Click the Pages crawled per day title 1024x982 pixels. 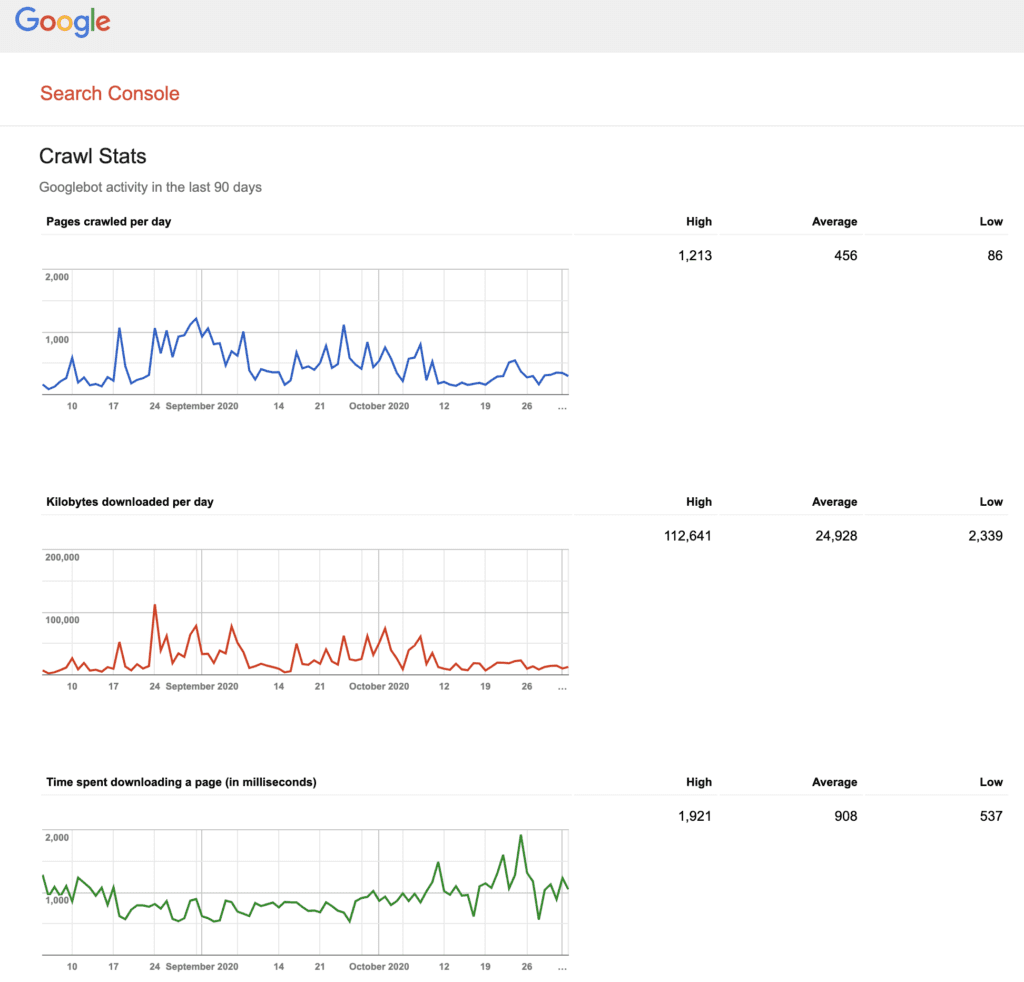[x=108, y=221]
